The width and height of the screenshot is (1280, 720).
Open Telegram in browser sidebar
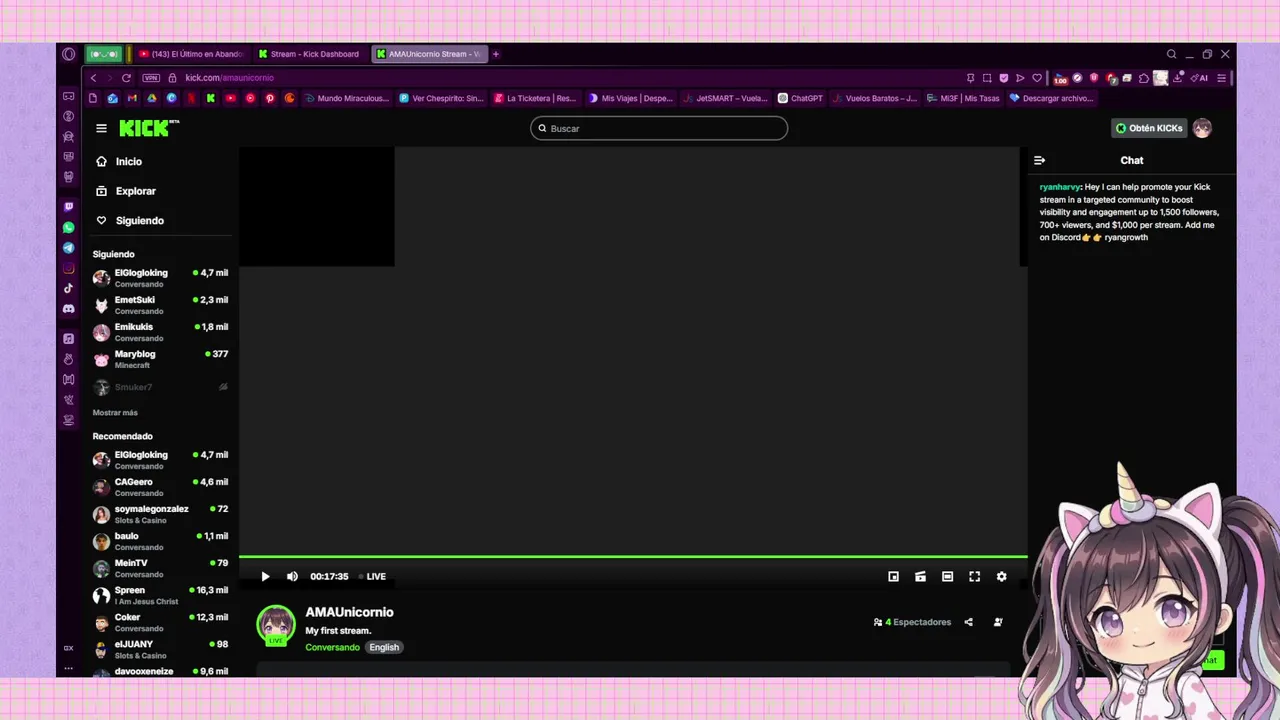[68, 247]
